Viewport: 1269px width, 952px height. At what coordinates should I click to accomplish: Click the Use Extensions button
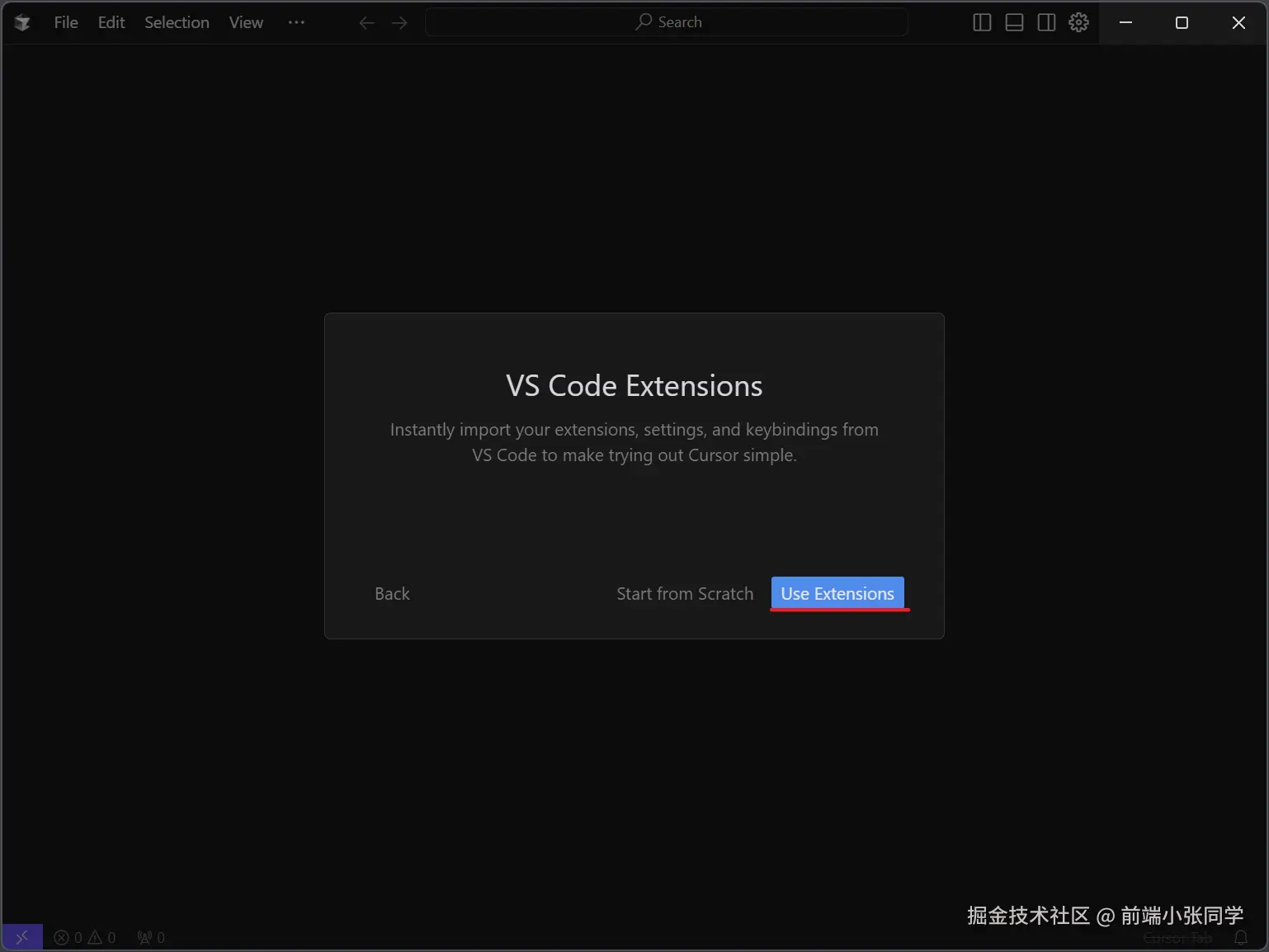837,594
